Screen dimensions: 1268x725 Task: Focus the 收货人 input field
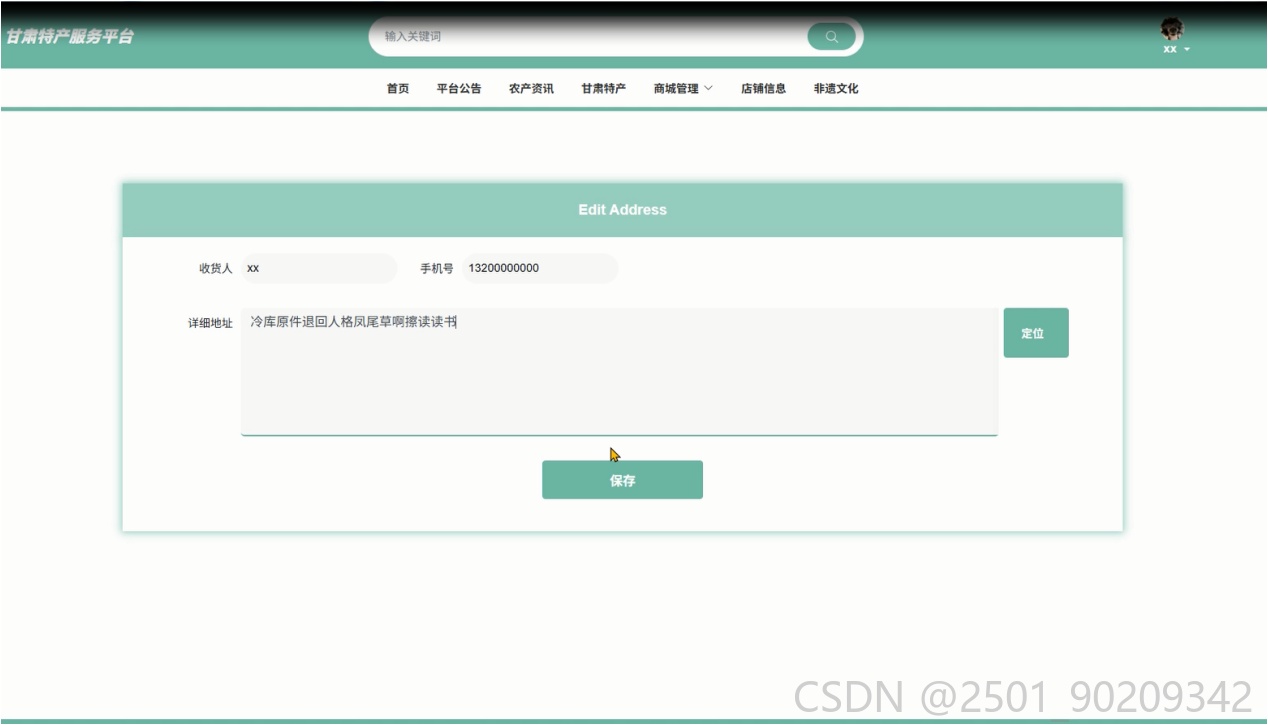[x=319, y=268]
